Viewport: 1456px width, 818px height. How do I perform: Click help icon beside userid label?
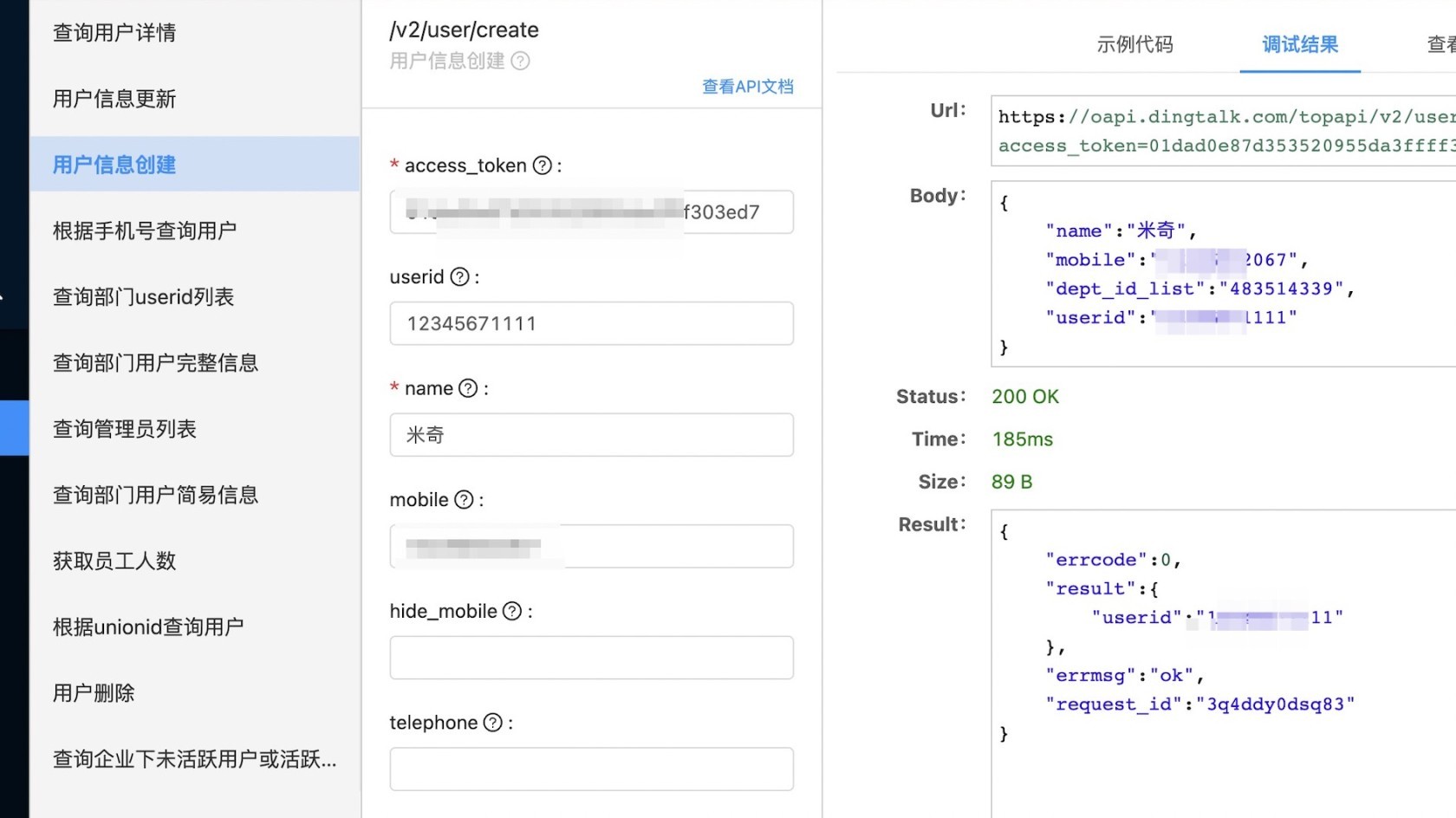click(459, 276)
